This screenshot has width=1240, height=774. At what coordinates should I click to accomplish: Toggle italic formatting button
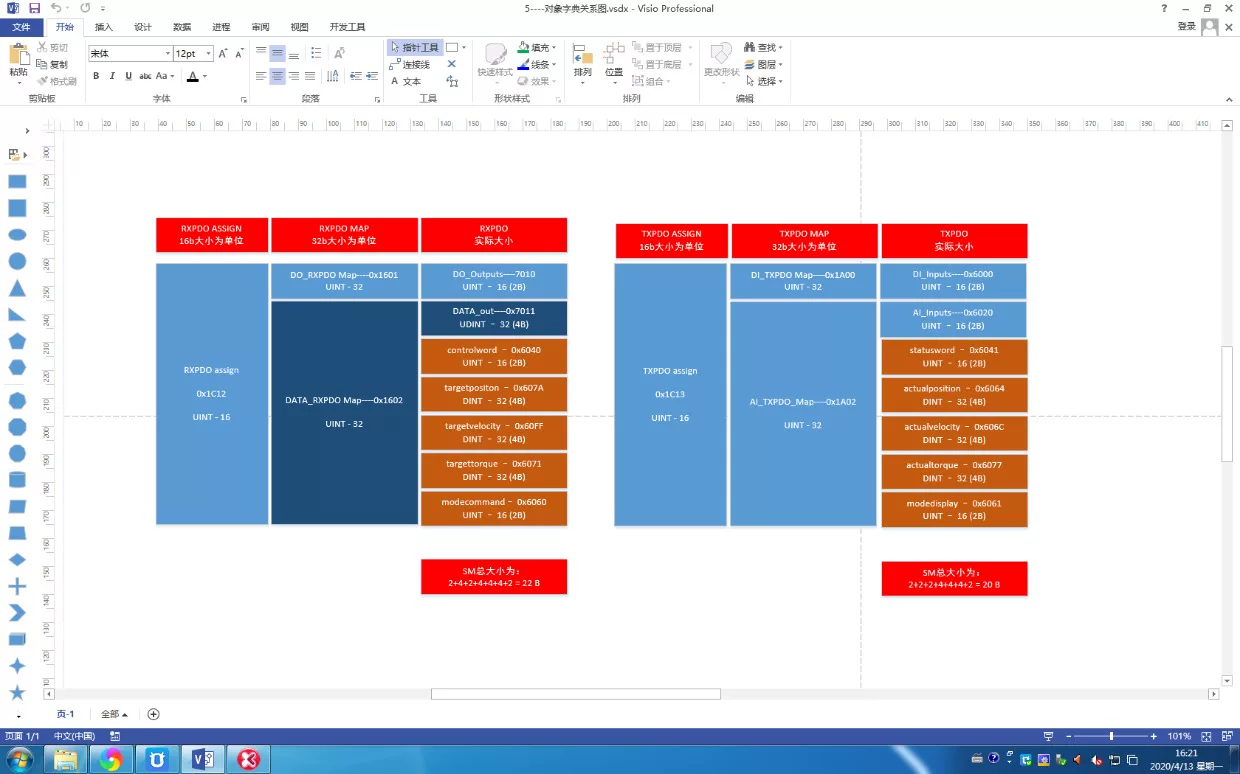tap(112, 76)
